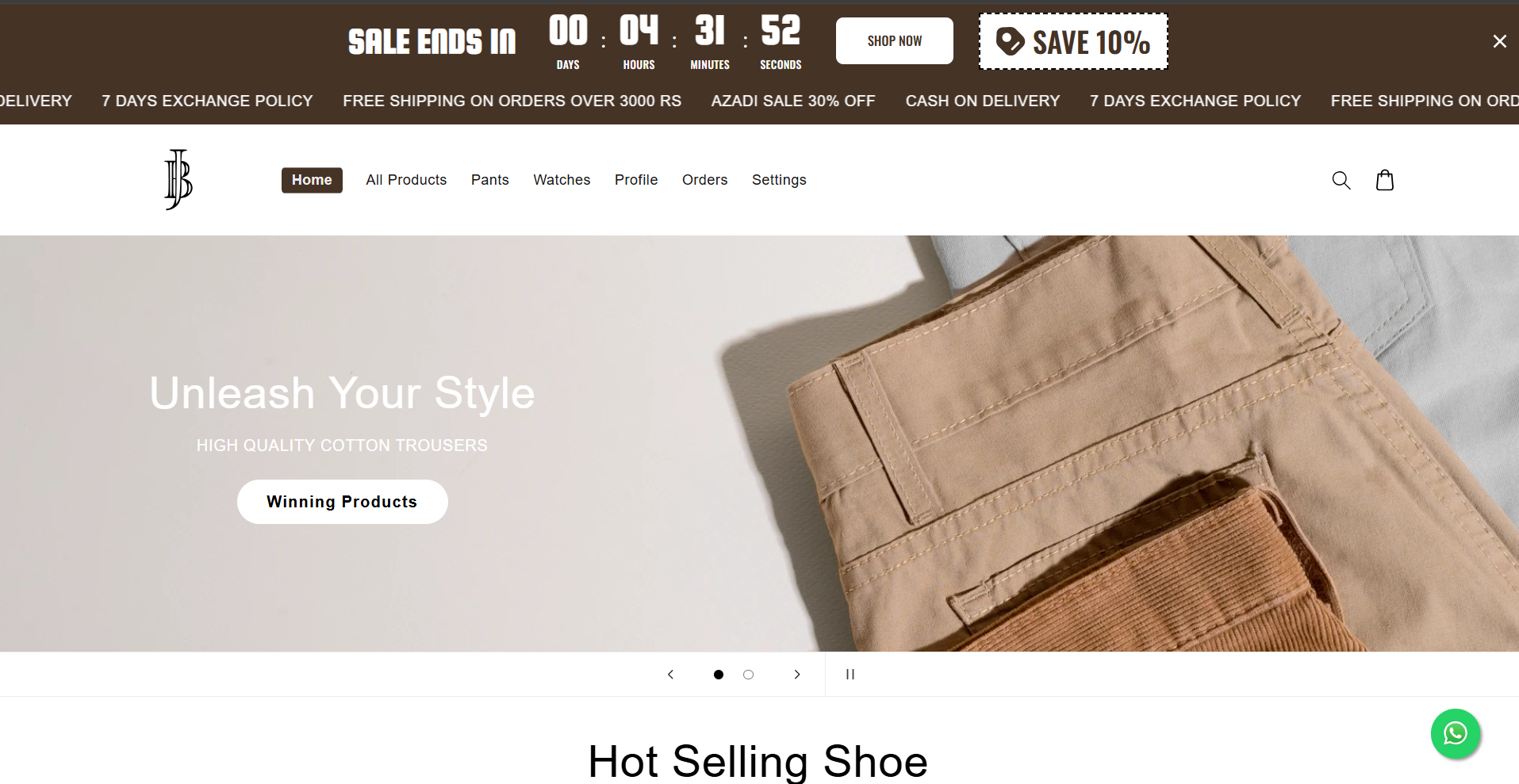Open the shopping bag cart icon

coord(1384,180)
